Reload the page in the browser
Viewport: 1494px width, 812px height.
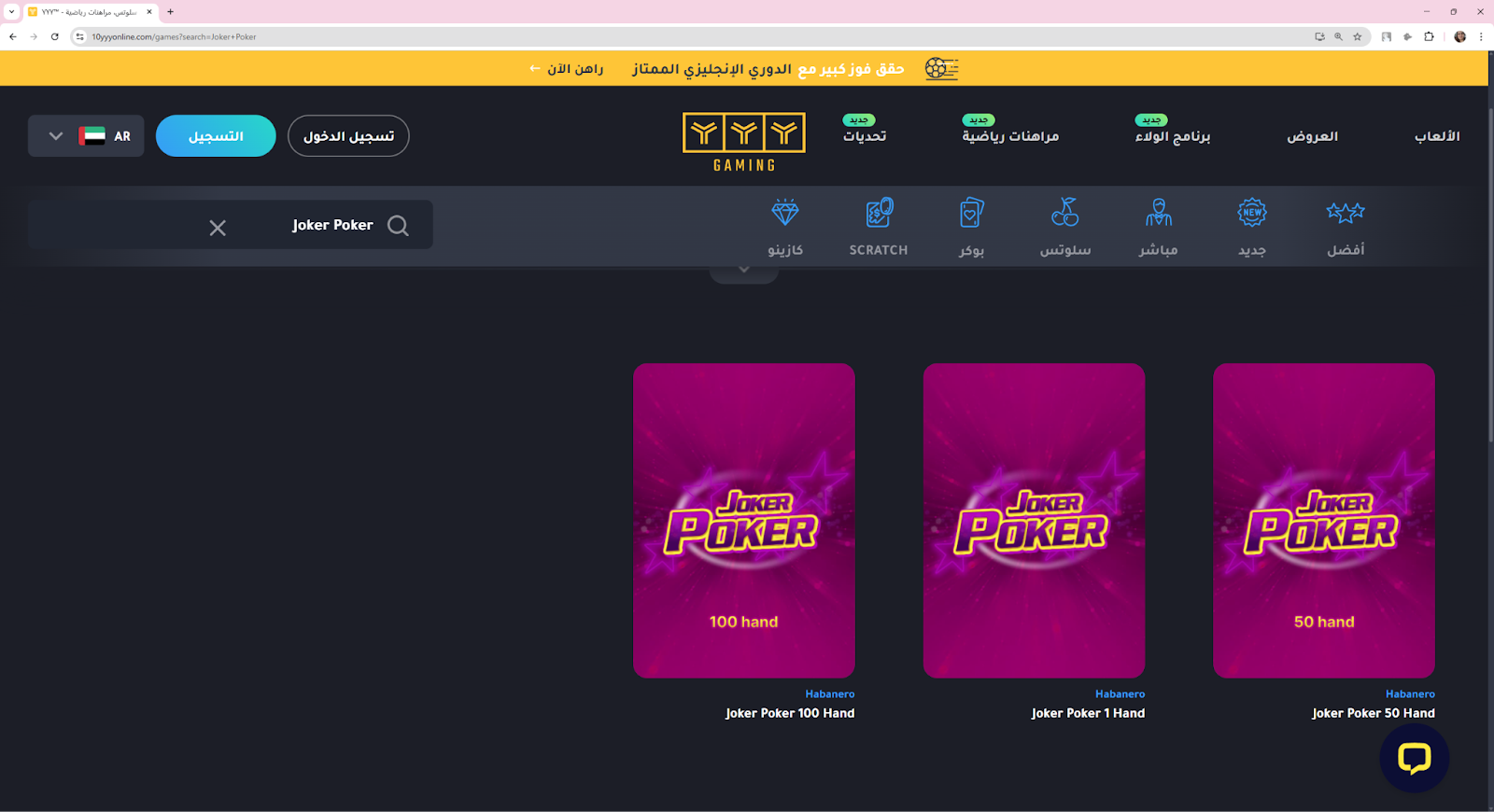tap(55, 36)
